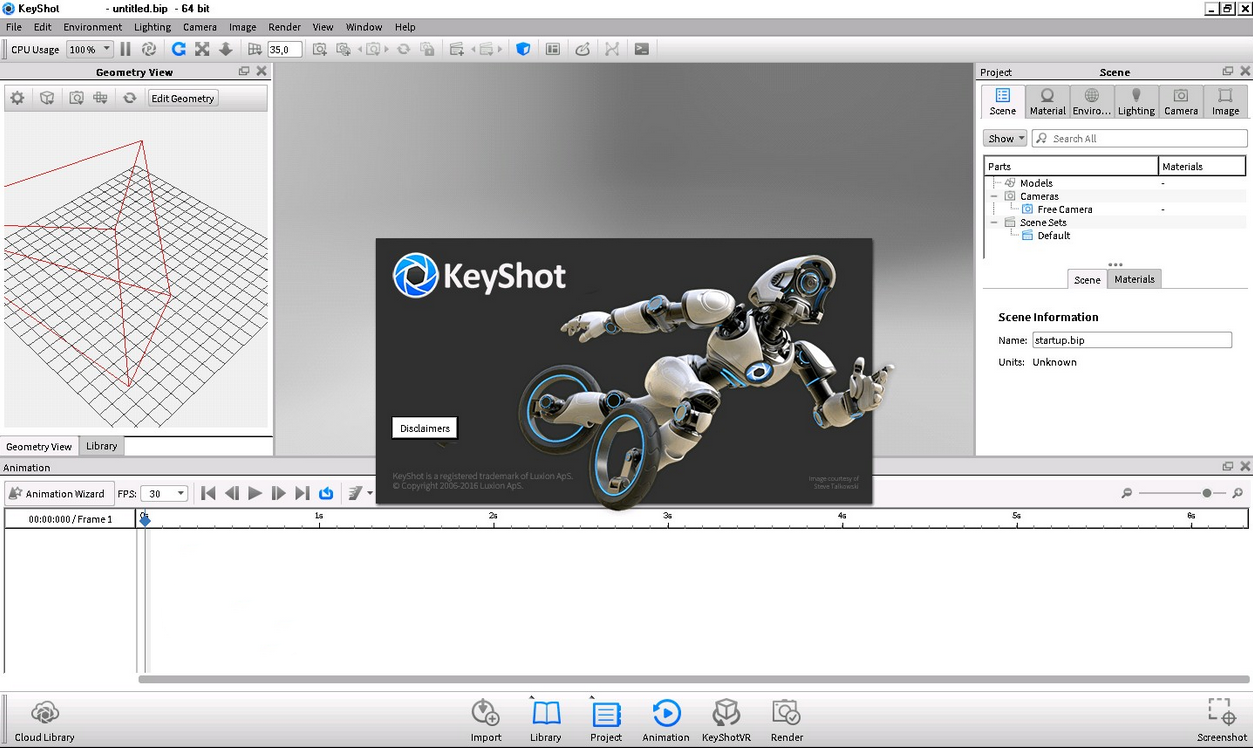1253x748 pixels.
Task: Click the gear icon in Geometry View
Action: tap(17, 98)
